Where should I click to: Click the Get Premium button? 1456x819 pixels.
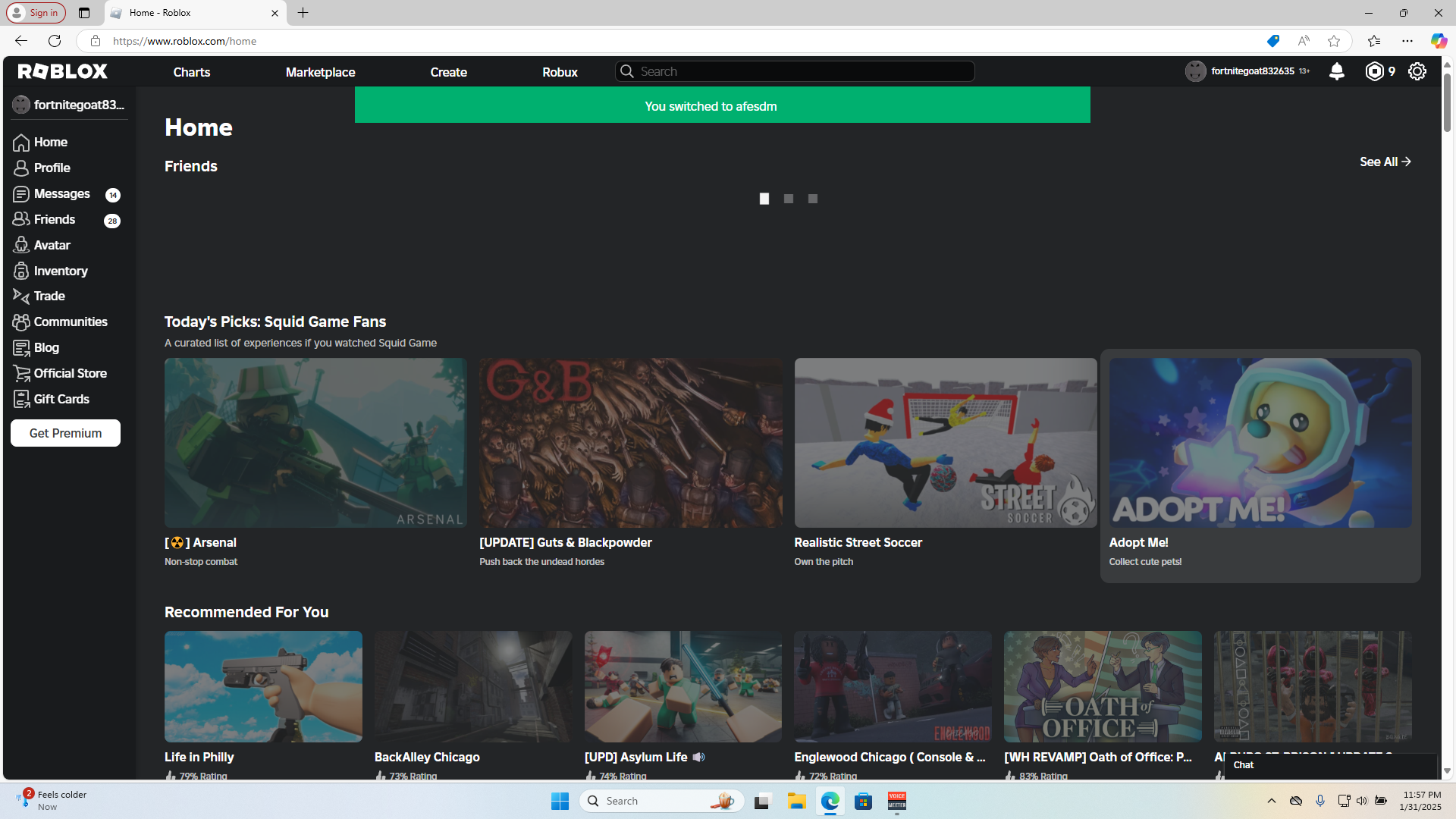tap(65, 433)
